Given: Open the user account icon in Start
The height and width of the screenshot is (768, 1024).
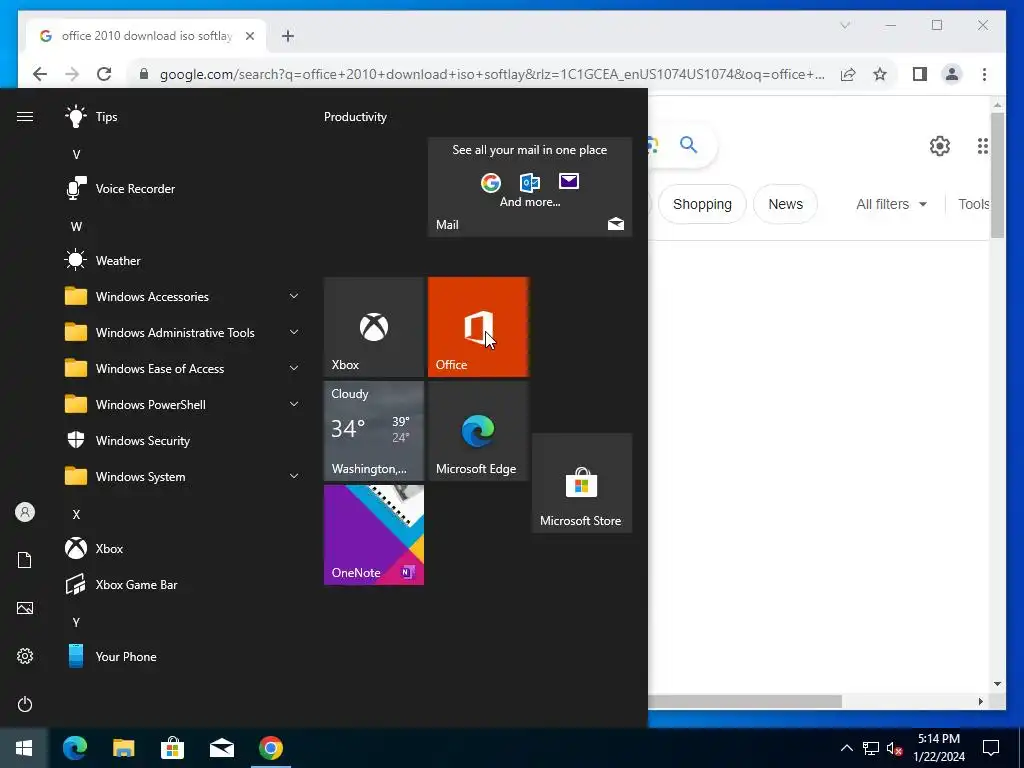Looking at the screenshot, I should point(25,512).
